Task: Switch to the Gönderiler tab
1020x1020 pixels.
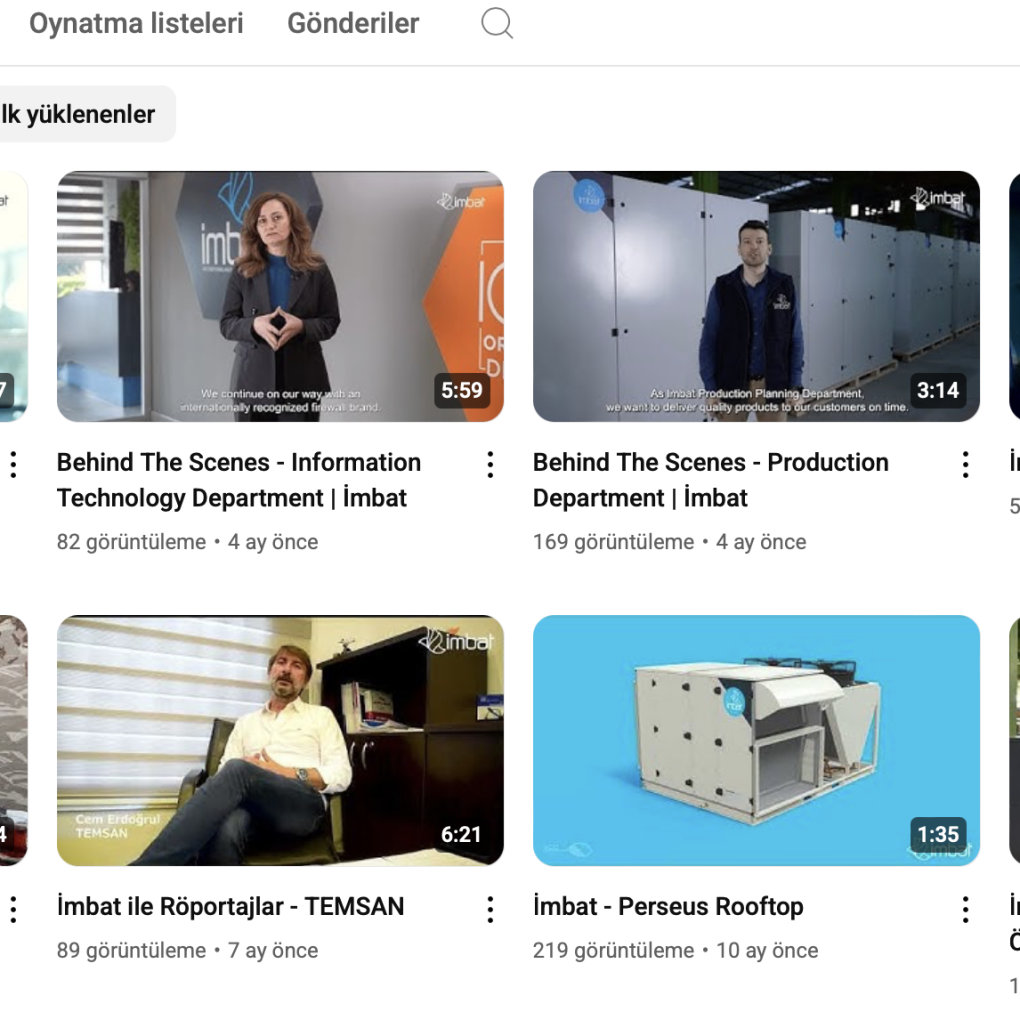Action: [x=353, y=23]
